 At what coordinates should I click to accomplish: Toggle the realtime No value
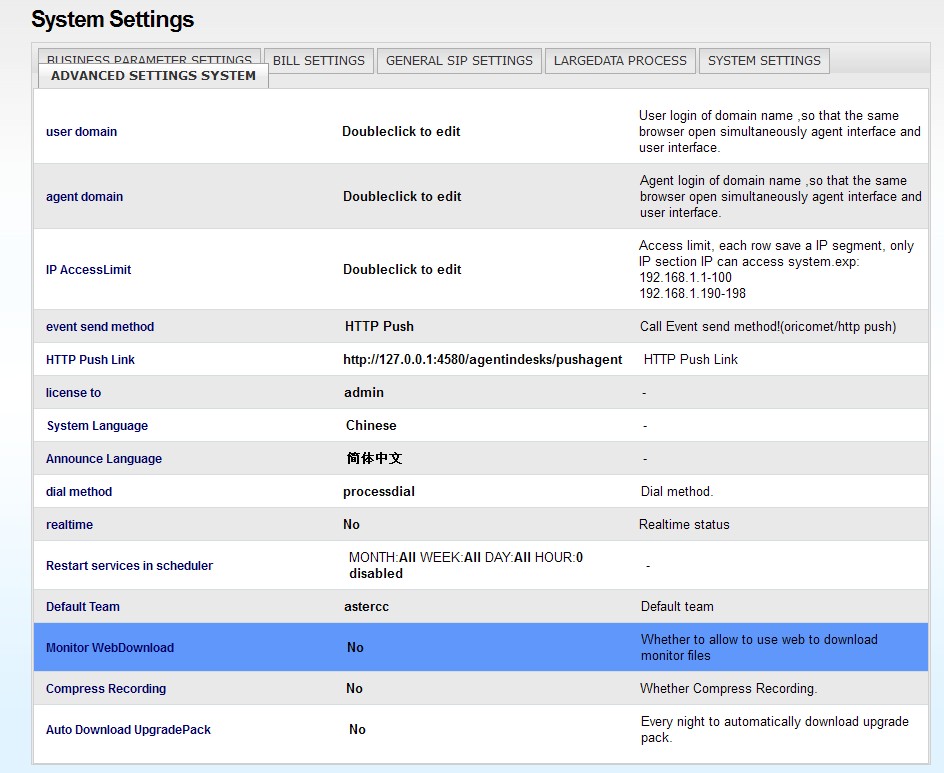[351, 525]
